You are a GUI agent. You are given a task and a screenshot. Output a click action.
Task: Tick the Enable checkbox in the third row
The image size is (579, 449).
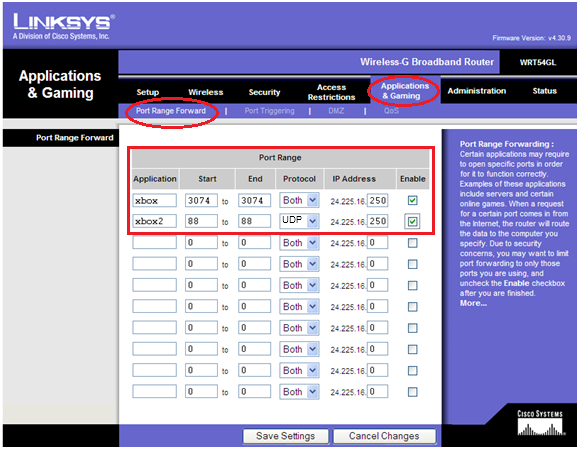pos(412,243)
